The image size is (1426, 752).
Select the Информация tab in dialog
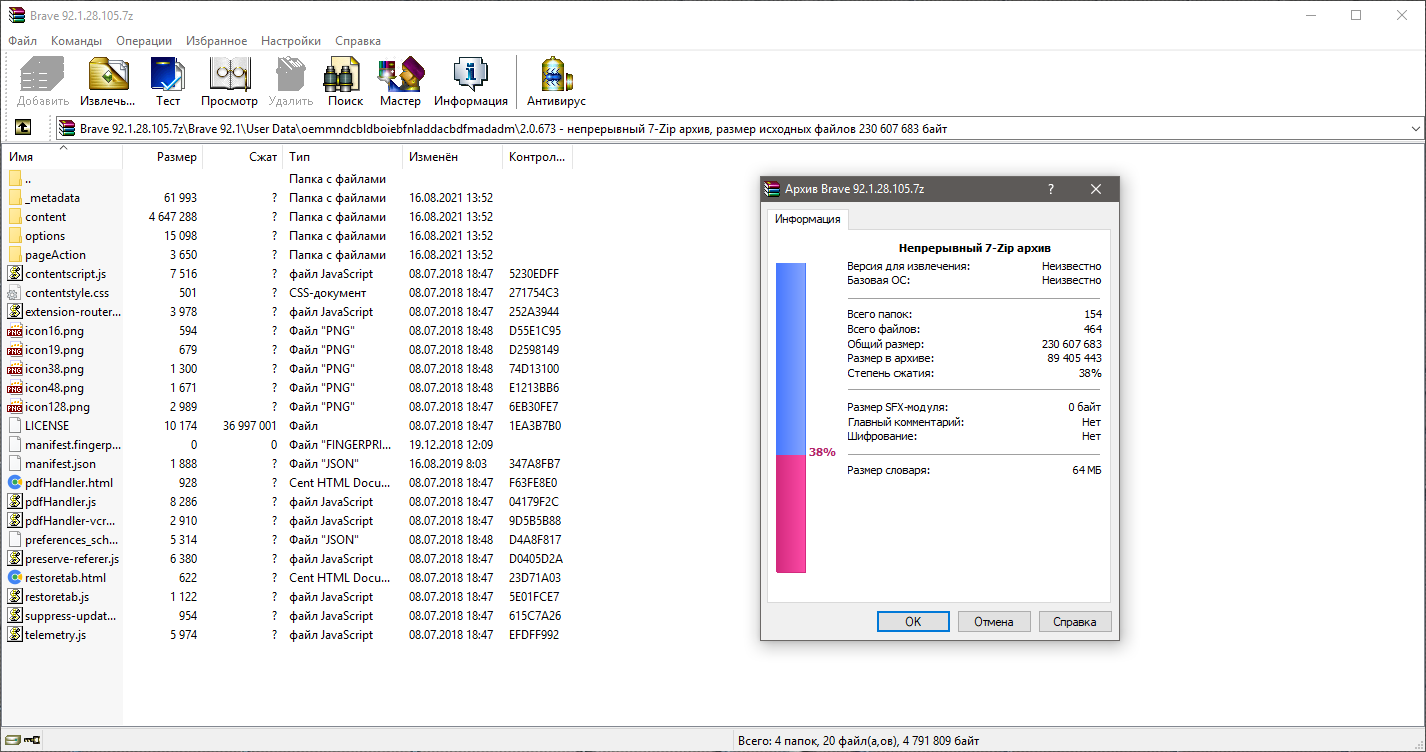[808, 219]
